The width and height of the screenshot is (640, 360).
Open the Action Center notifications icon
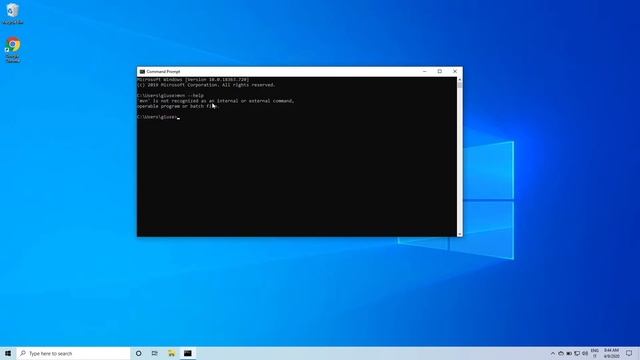click(629, 353)
